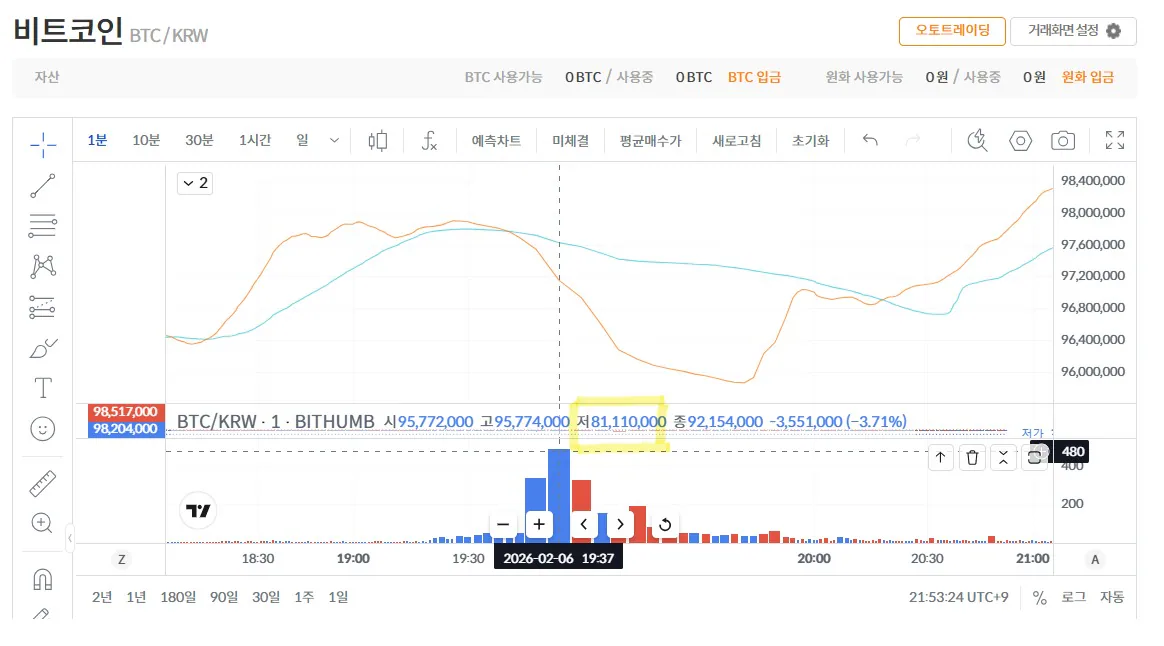1164x646 pixels.
Task: Click the 오토트레이딩 button
Action: [951, 31]
